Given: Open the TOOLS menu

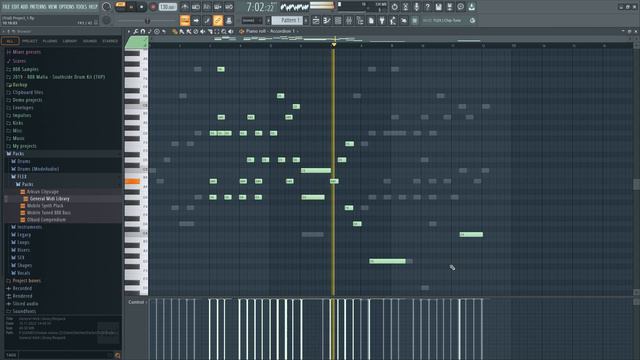Looking at the screenshot, I should 82,7.
